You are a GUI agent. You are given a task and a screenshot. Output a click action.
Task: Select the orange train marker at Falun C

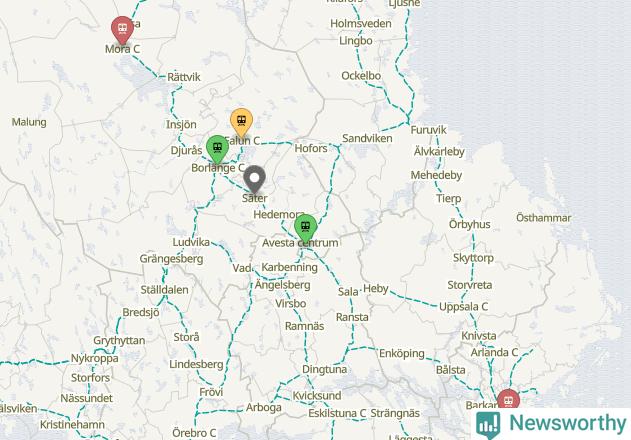[241, 122]
